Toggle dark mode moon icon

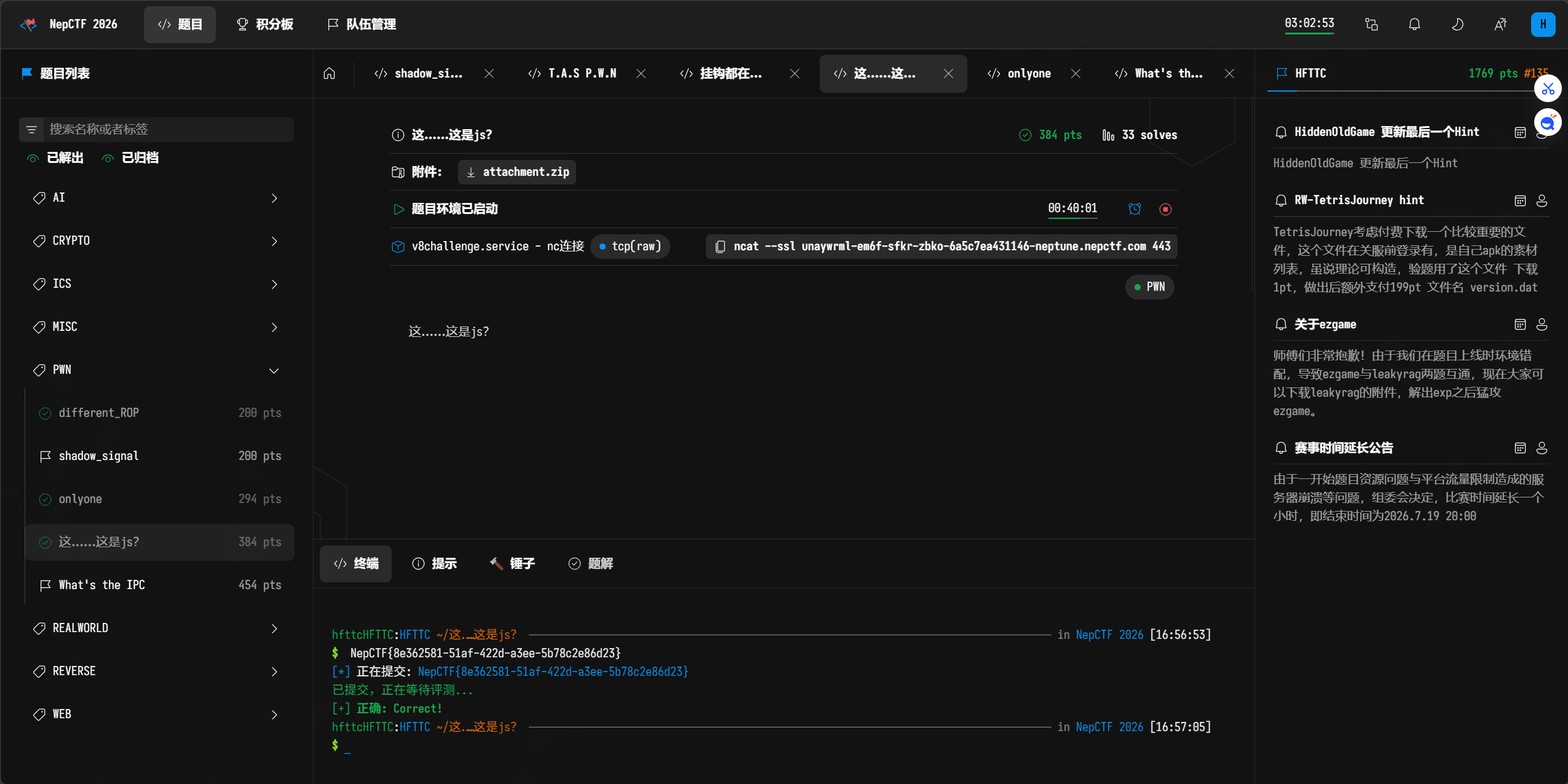click(1457, 25)
